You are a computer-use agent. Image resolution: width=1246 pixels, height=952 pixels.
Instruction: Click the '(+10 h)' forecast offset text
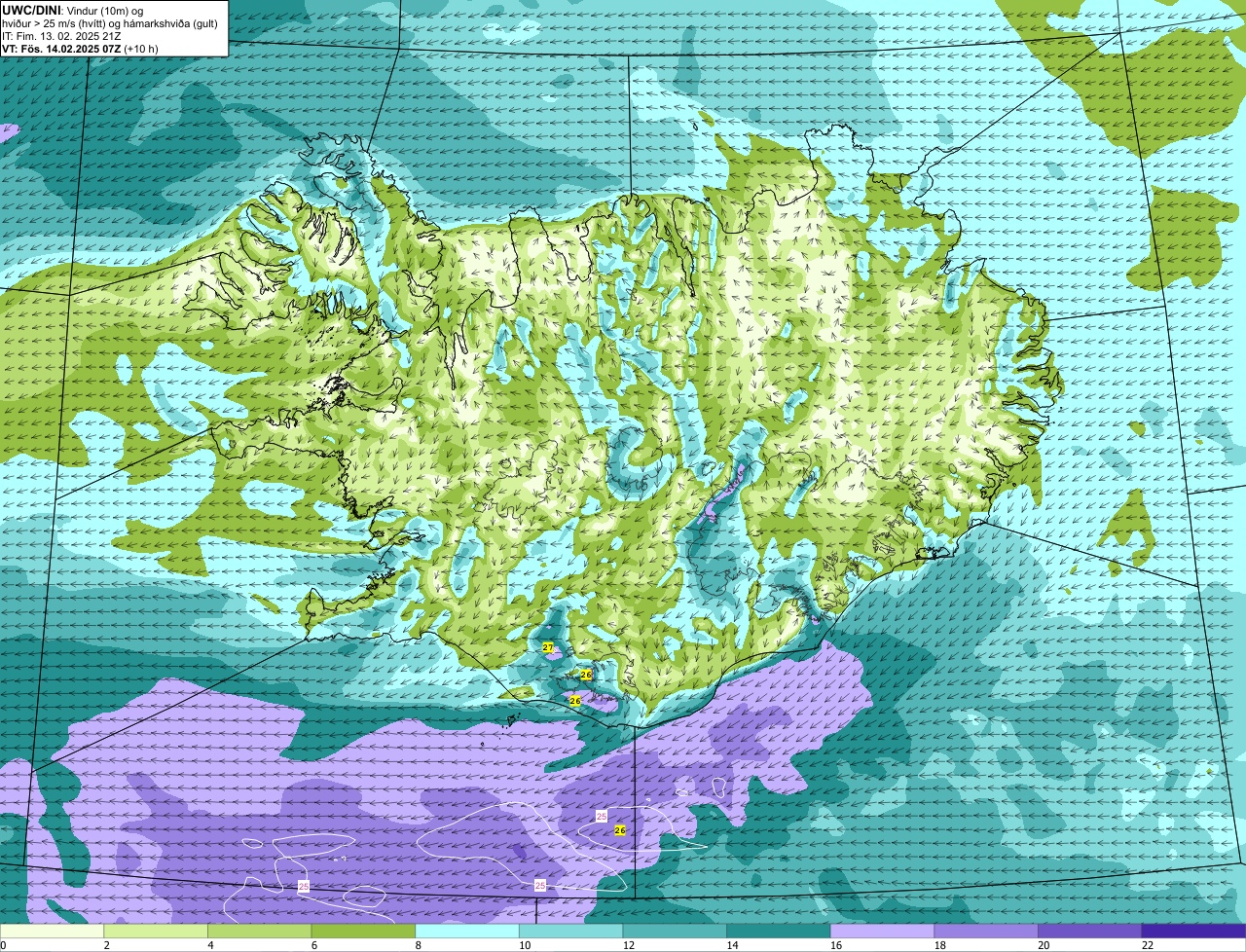pyautogui.click(x=141, y=49)
